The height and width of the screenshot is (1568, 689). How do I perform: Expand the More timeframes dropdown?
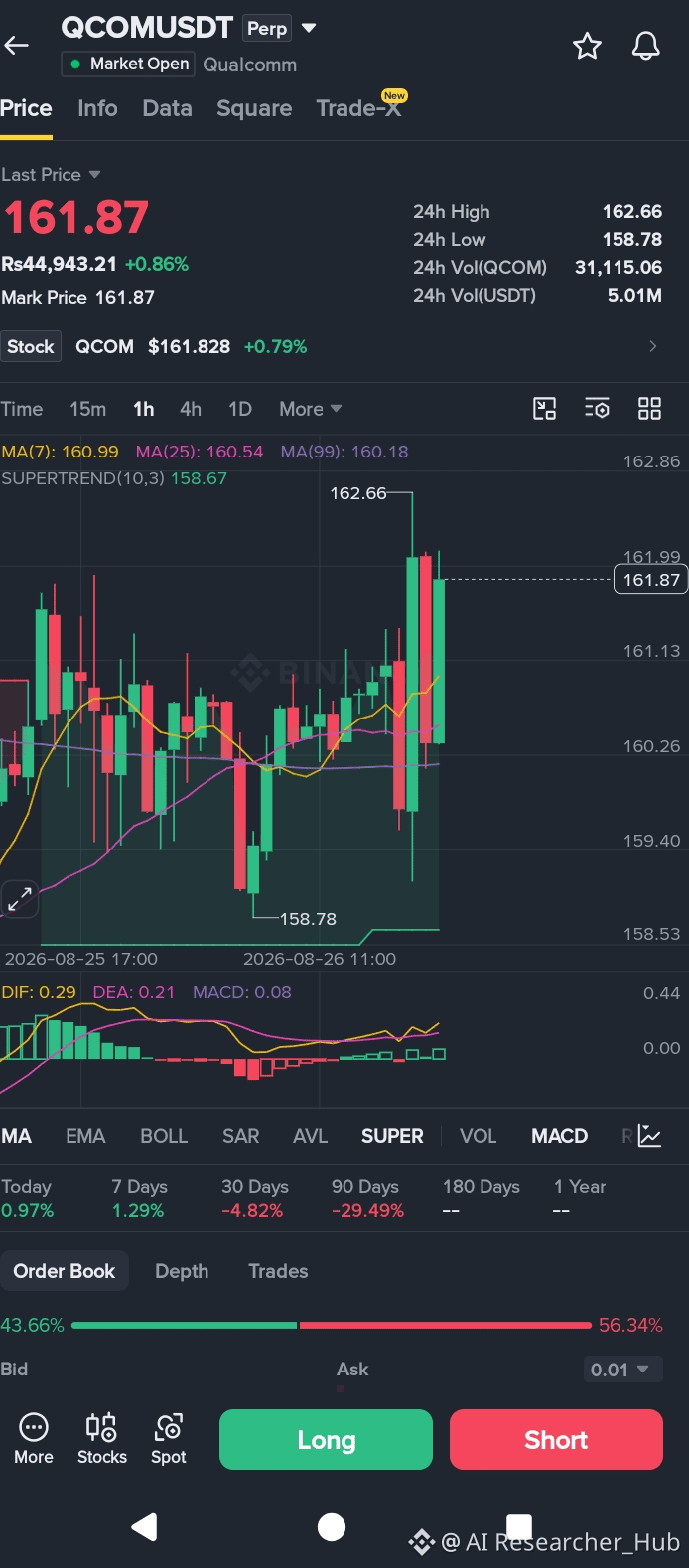click(x=311, y=409)
